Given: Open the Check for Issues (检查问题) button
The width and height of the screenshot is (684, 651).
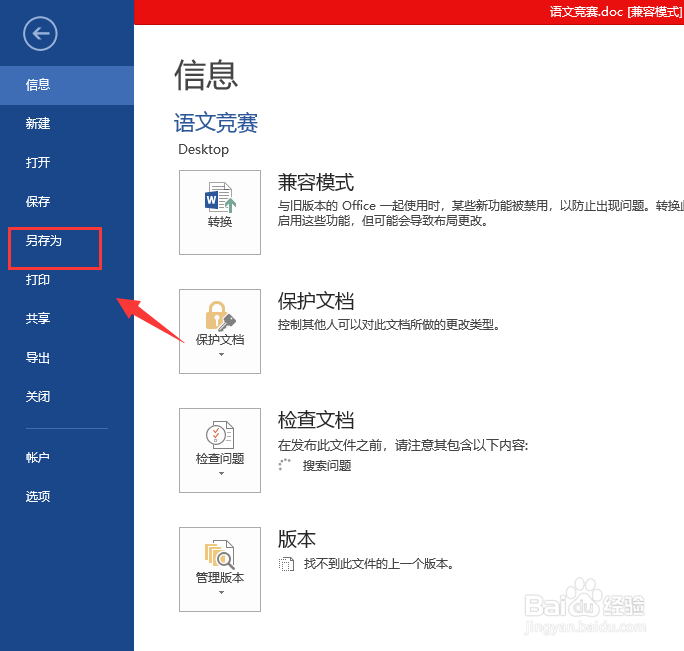Looking at the screenshot, I should [x=220, y=450].
